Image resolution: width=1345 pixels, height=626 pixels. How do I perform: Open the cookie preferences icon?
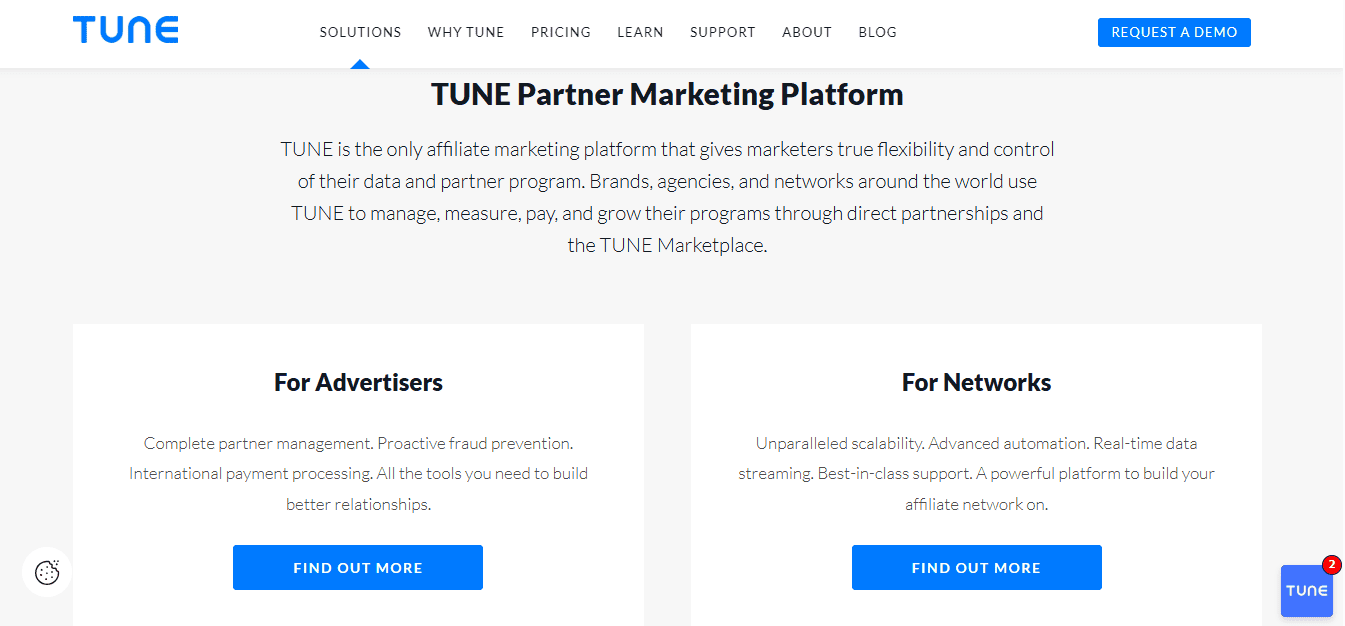47,572
